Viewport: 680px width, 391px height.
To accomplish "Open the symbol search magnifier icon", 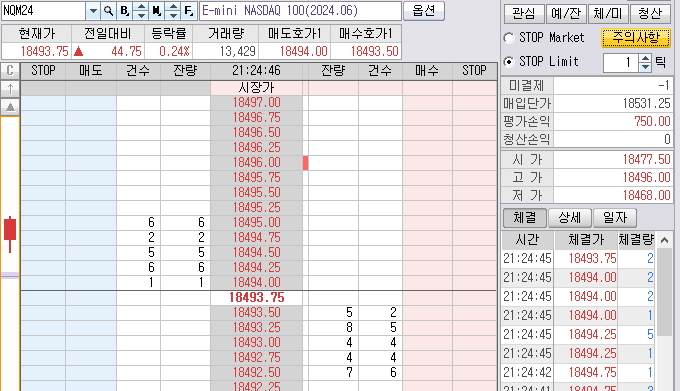I will coord(108,11).
